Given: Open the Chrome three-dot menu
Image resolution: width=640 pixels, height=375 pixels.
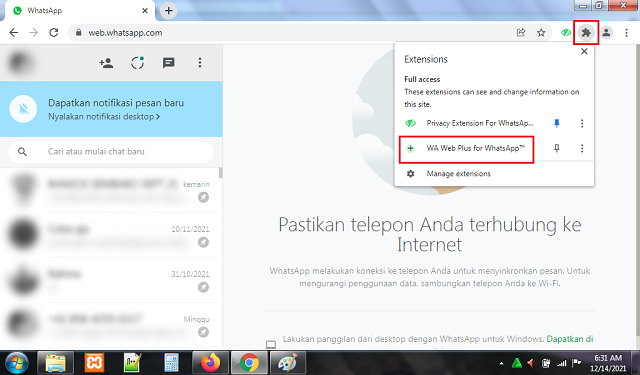Looking at the screenshot, I should tap(626, 33).
